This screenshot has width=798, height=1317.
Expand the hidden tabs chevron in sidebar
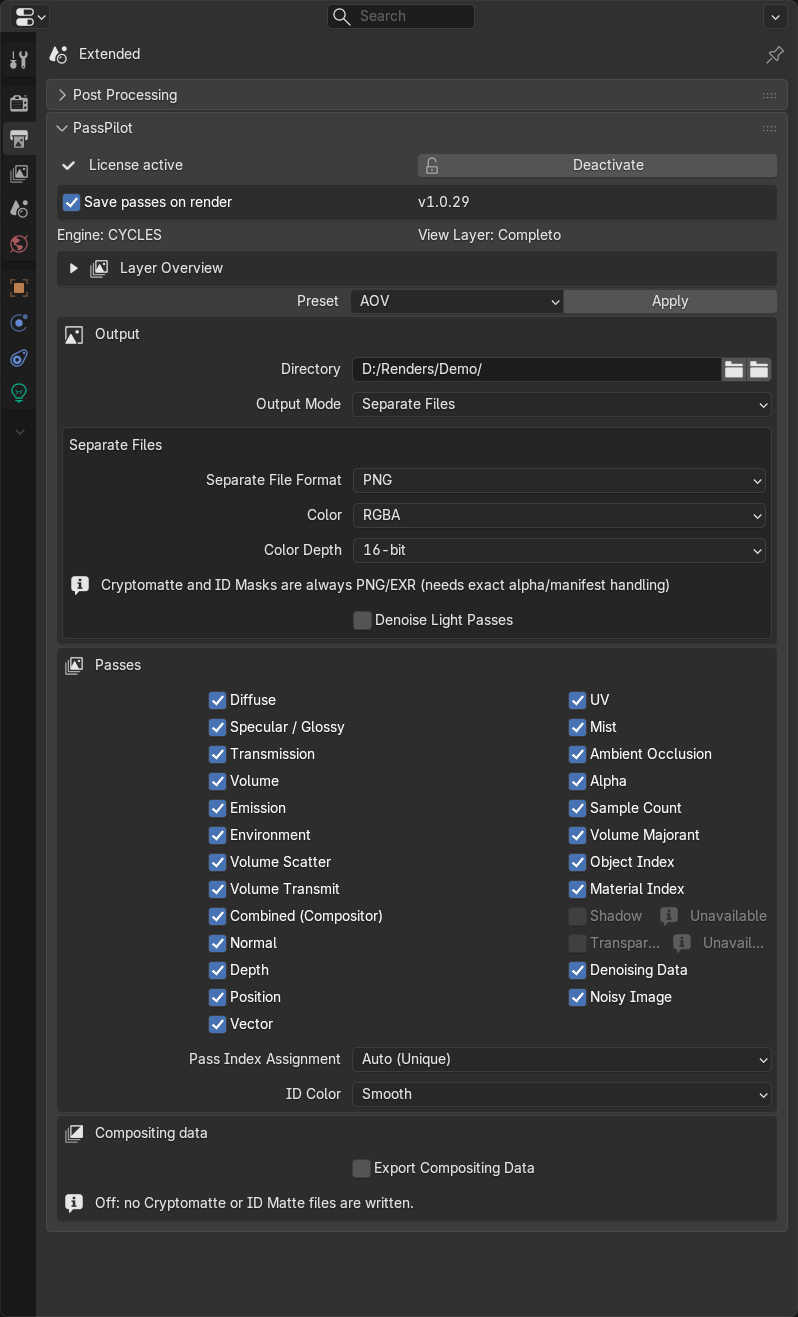(x=18, y=431)
